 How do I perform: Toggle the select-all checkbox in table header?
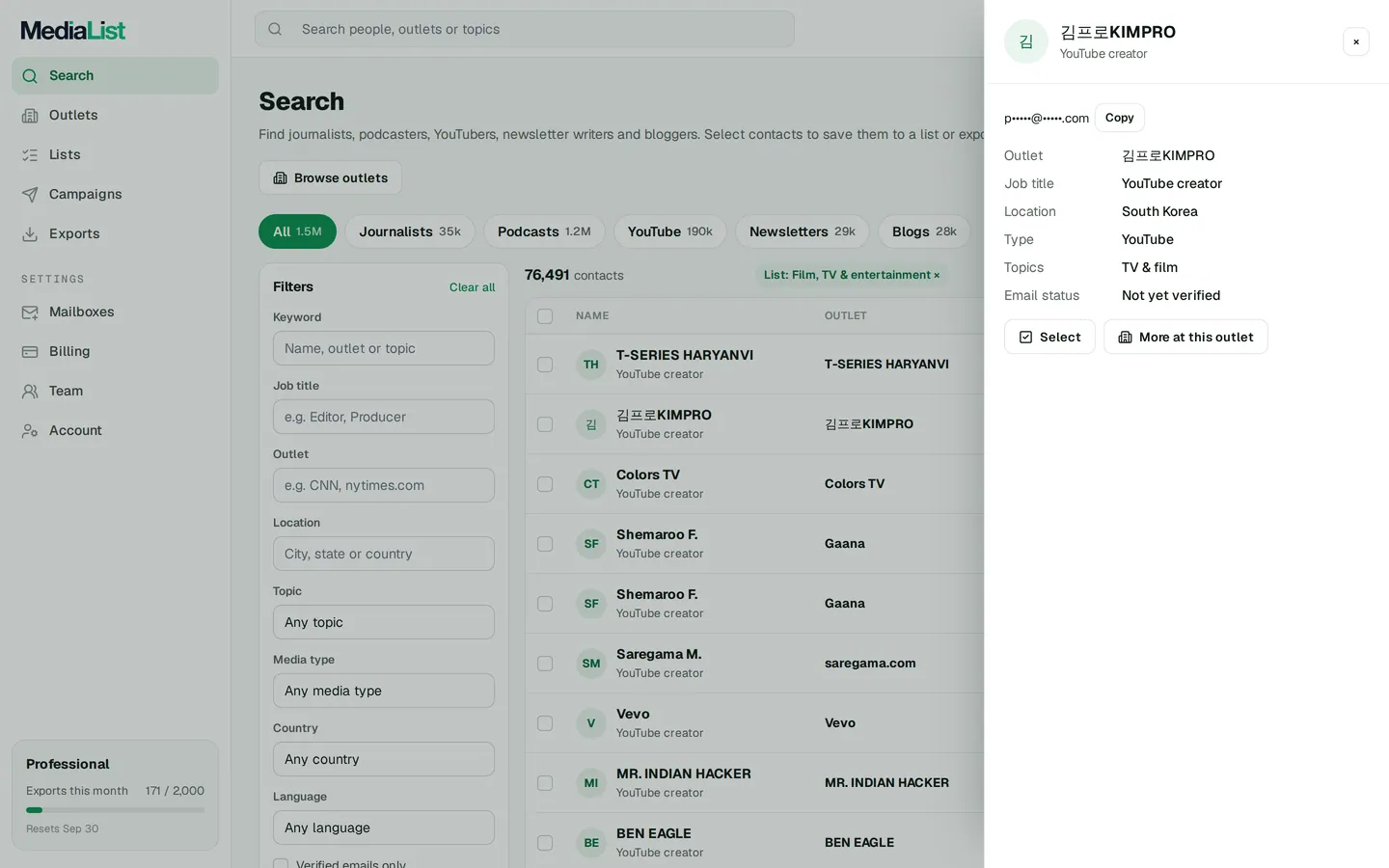pyautogui.click(x=545, y=316)
